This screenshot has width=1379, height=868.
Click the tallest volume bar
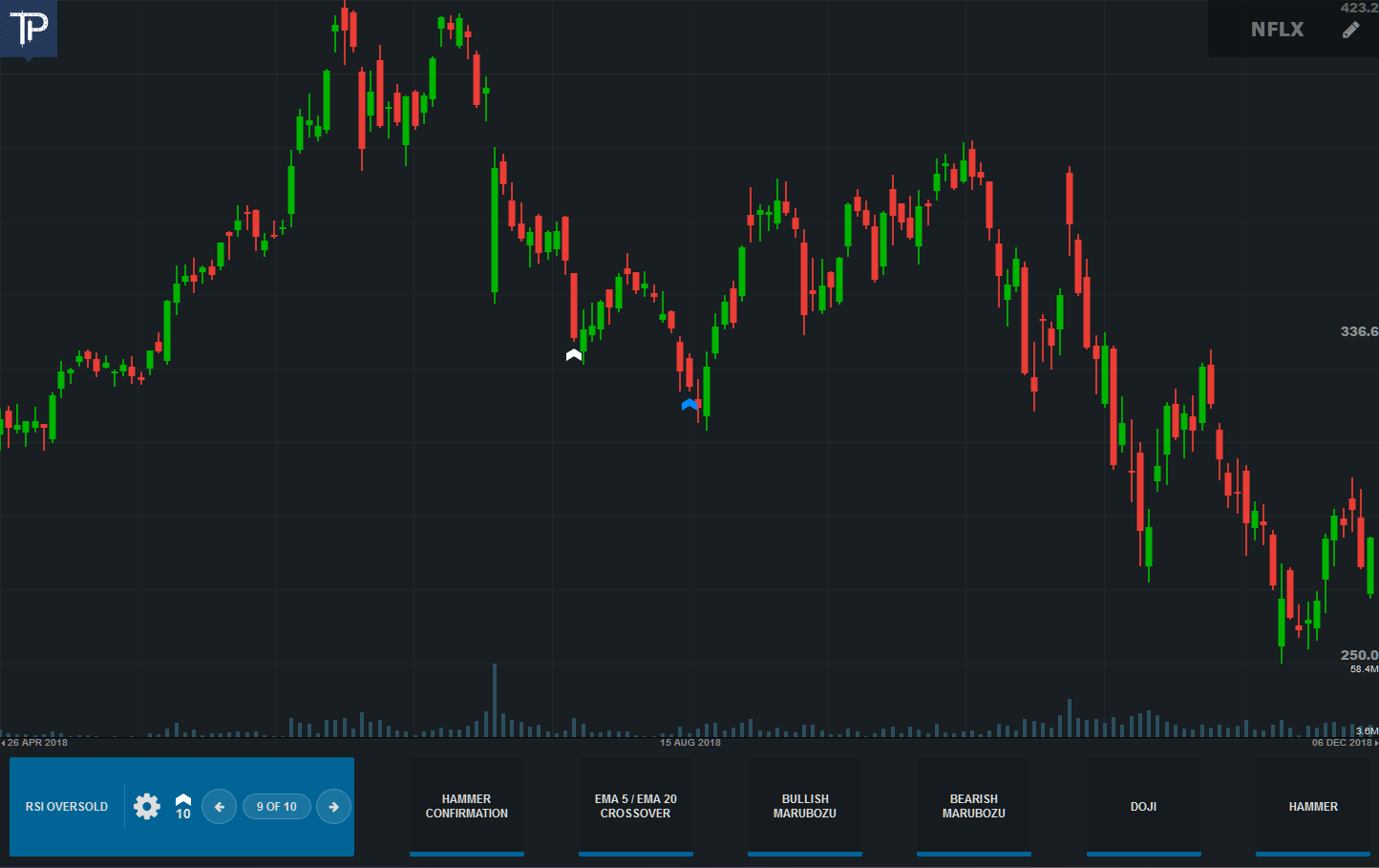pyautogui.click(x=494, y=700)
